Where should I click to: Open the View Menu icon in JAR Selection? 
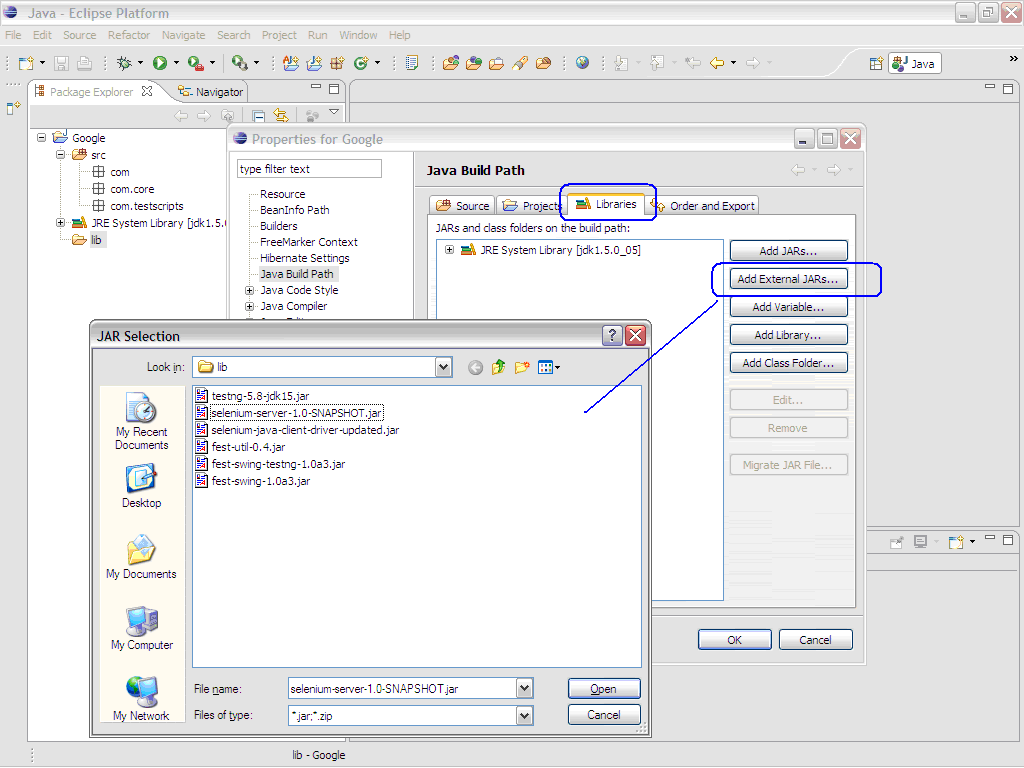pos(548,367)
